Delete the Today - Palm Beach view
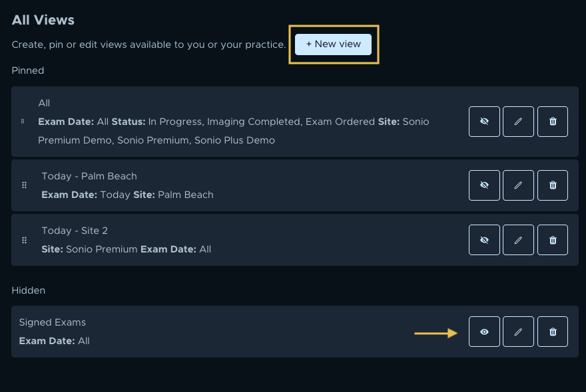 tap(552, 185)
